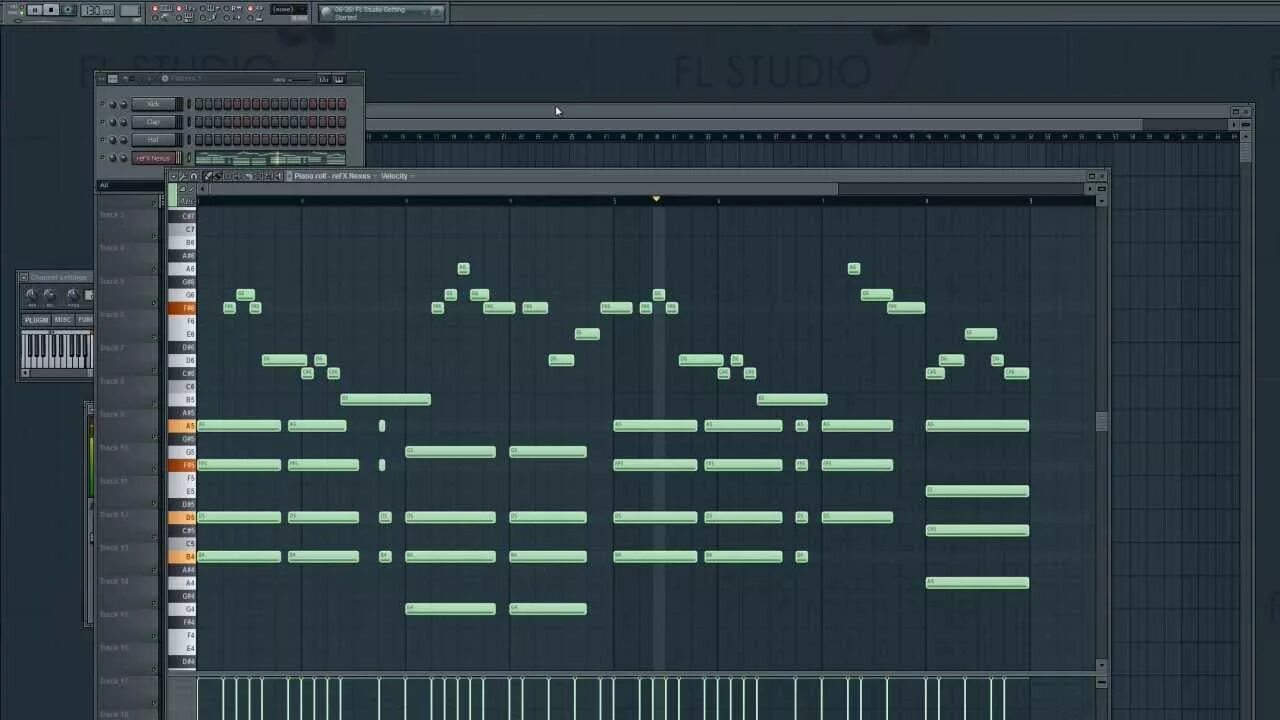Open the All channel filter dropdown
The height and width of the screenshot is (720, 1280).
[130, 185]
